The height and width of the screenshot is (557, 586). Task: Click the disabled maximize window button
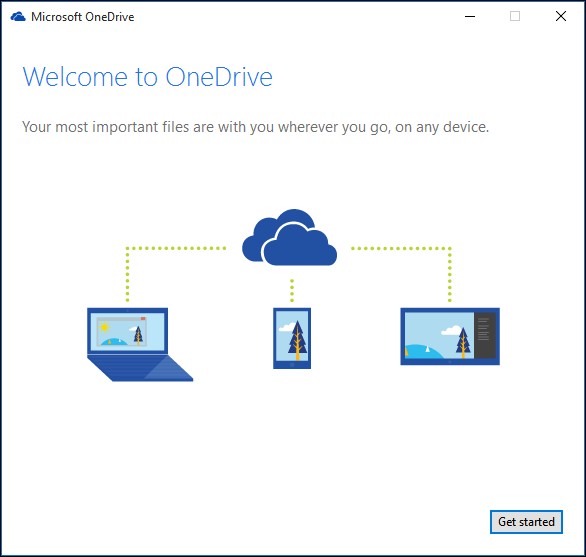[x=515, y=16]
